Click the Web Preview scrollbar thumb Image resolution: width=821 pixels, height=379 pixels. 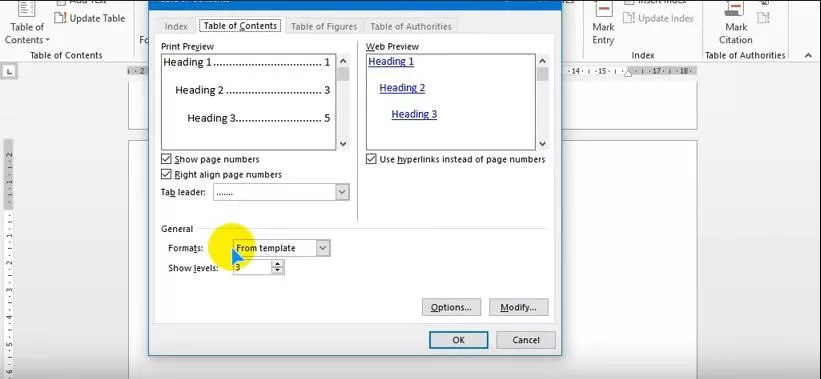(x=542, y=74)
